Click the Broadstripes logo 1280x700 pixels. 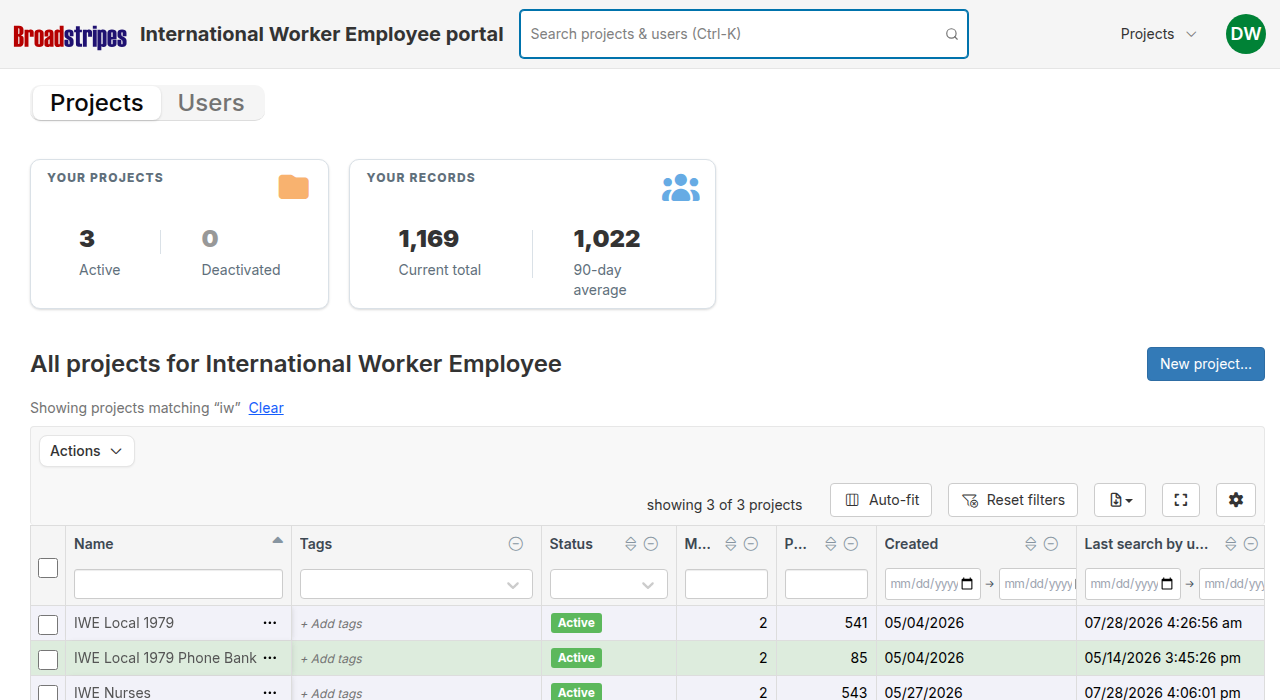pyautogui.click(x=70, y=36)
